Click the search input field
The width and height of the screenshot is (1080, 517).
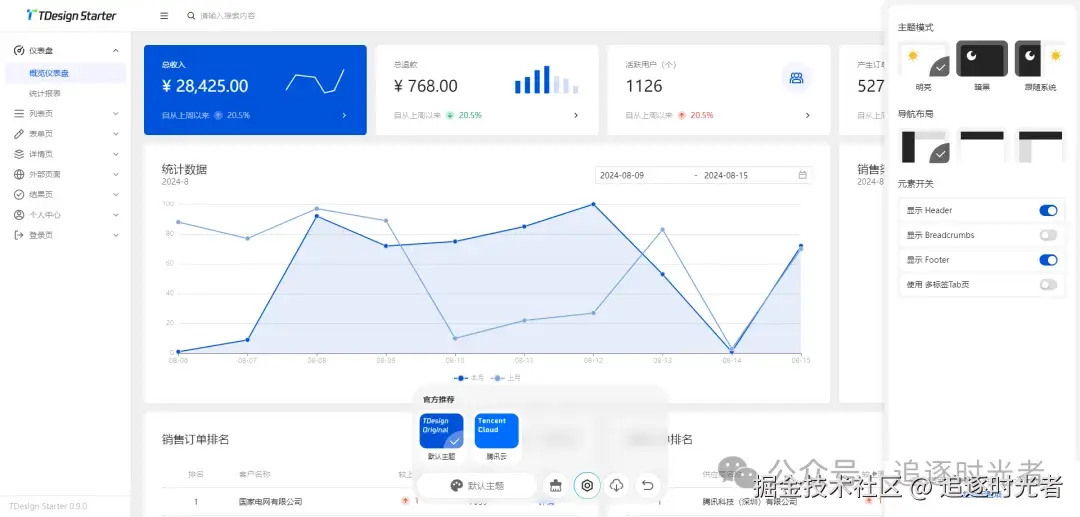click(229, 16)
